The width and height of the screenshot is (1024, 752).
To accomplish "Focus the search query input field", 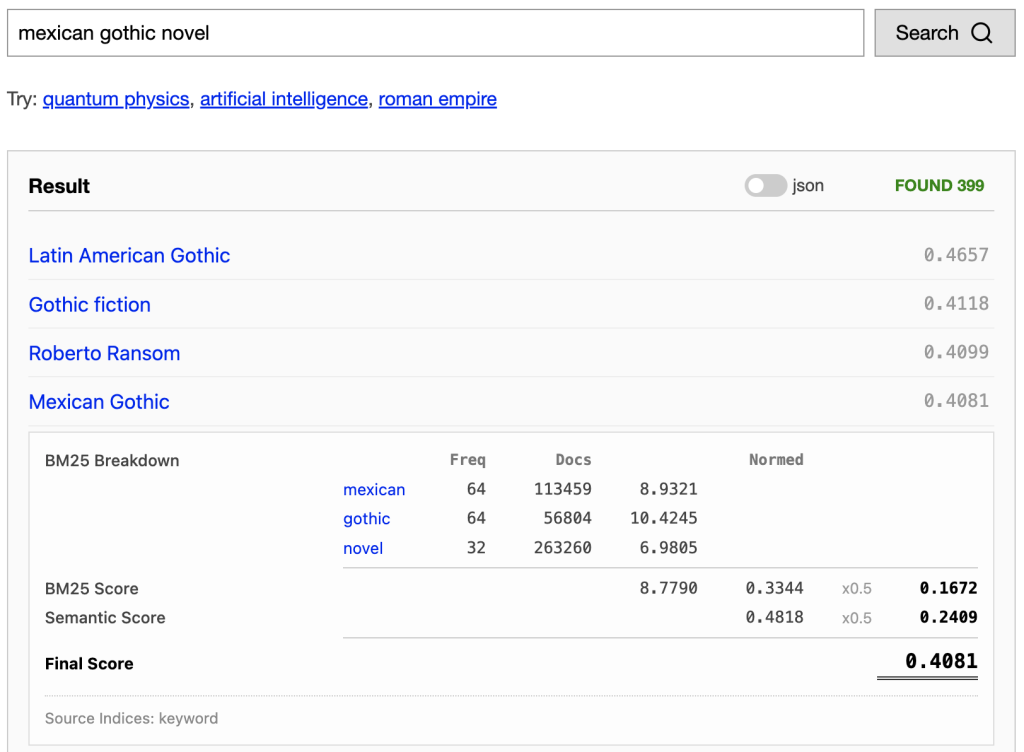I will click(435, 33).
